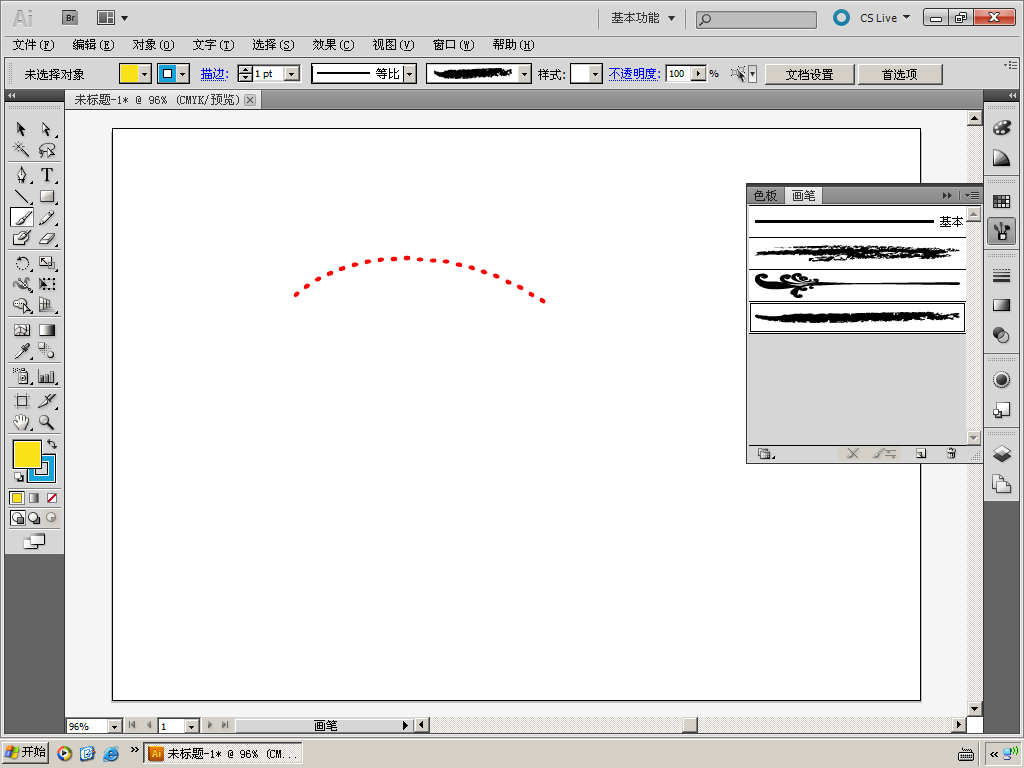Enable Draw Normal mode
The image size is (1024, 768).
click(18, 518)
